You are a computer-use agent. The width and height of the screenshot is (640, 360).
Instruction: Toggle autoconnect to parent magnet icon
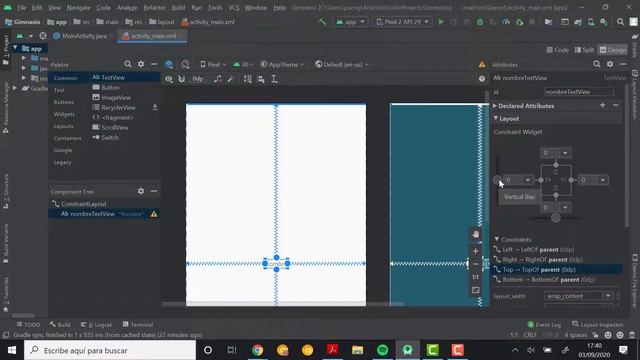click(x=182, y=79)
